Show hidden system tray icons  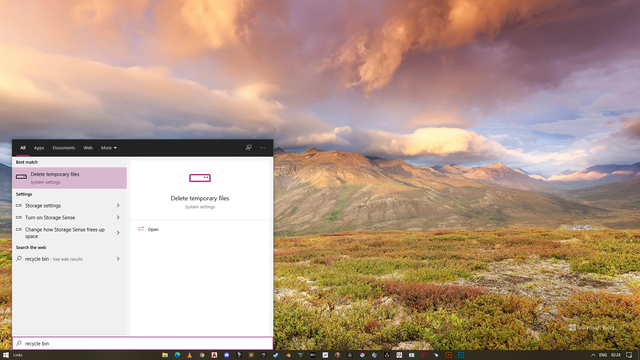click(593, 355)
